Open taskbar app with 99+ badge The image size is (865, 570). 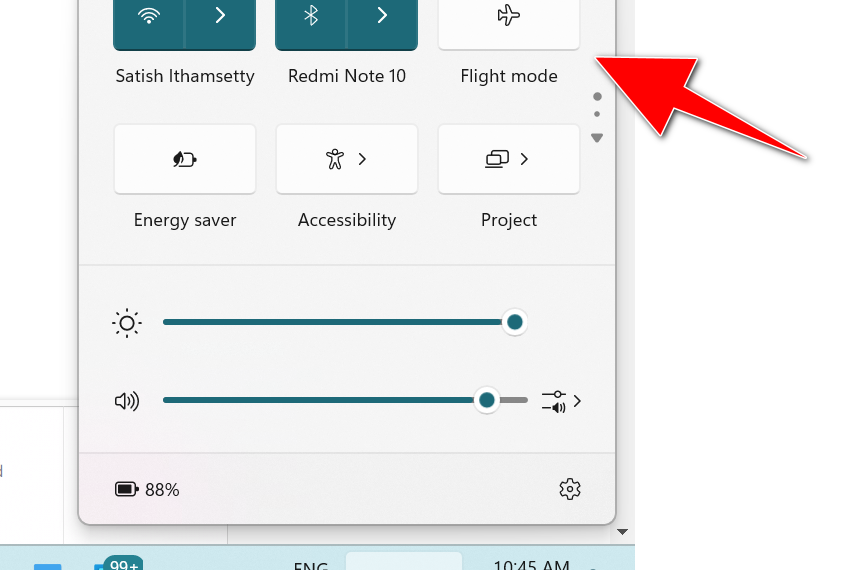pyautogui.click(x=118, y=563)
